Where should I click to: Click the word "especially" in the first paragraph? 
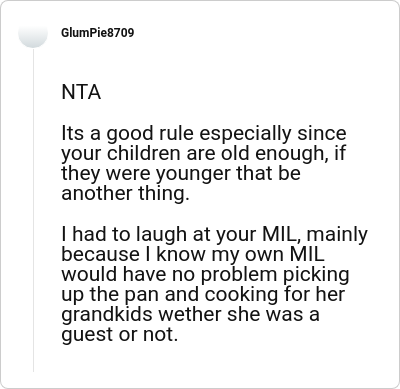coord(245,134)
